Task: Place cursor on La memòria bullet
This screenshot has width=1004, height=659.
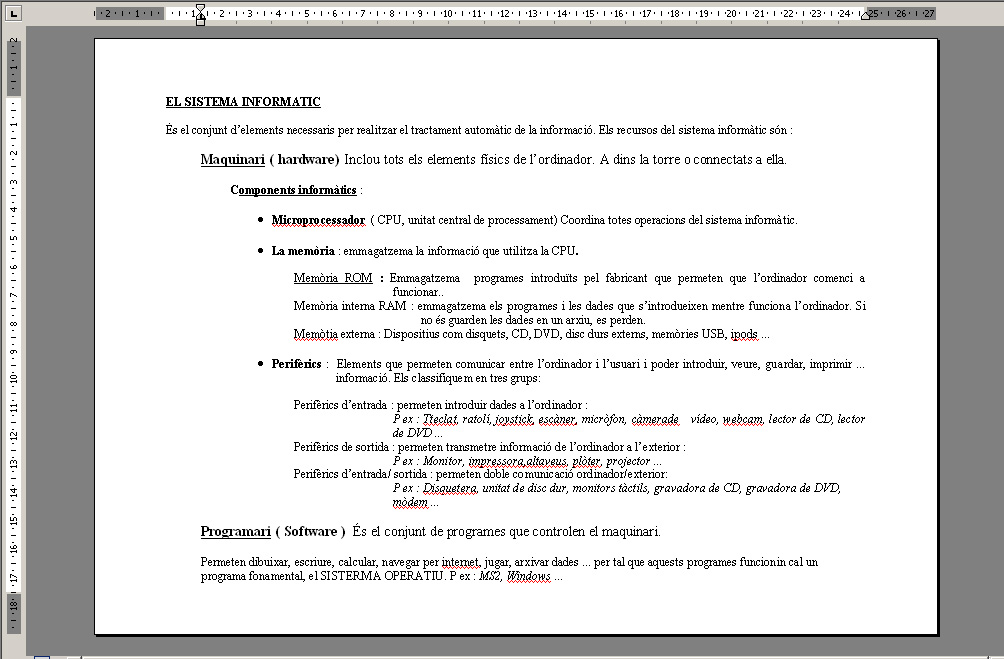Action: (x=303, y=251)
